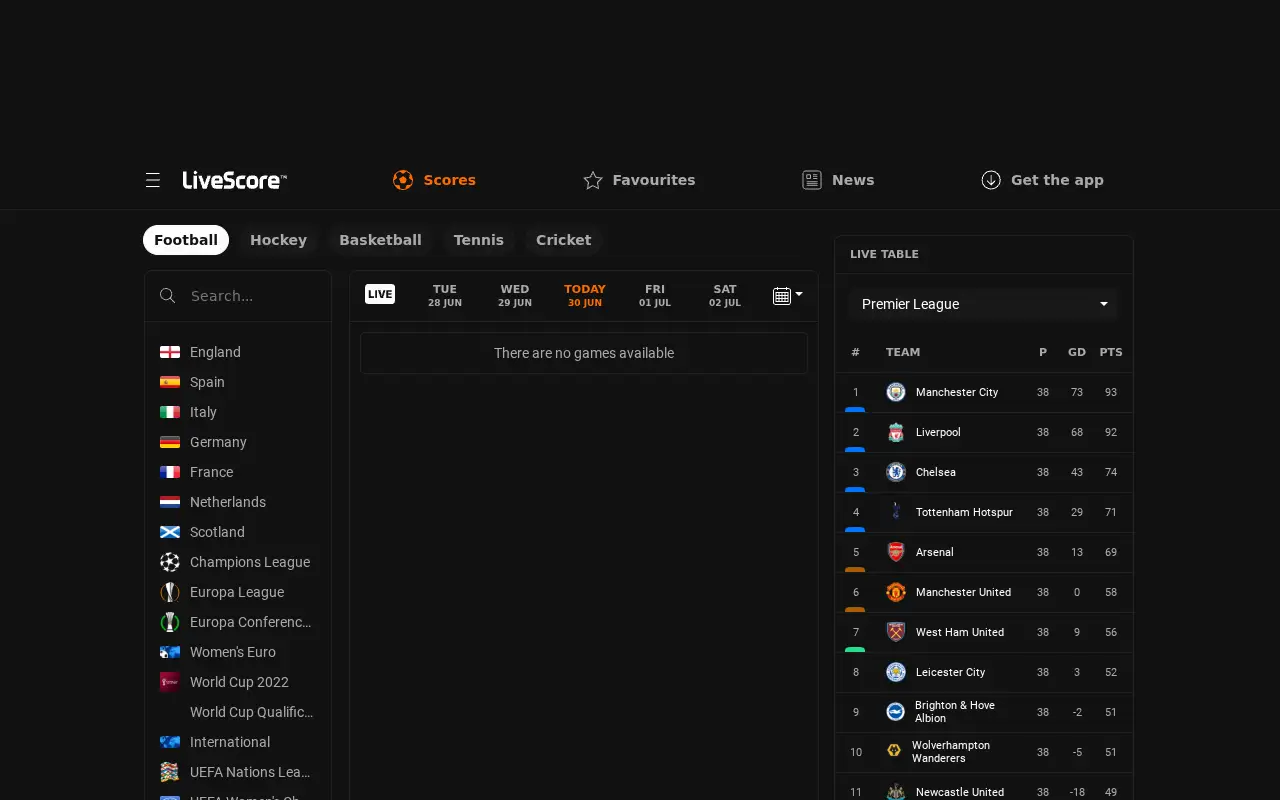Image resolution: width=1280 pixels, height=800 pixels.
Task: Focus the Search input field
Action: tap(252, 296)
